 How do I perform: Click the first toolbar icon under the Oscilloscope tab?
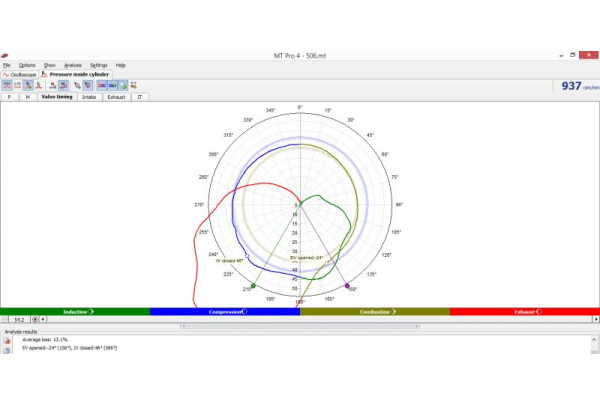pos(7,85)
